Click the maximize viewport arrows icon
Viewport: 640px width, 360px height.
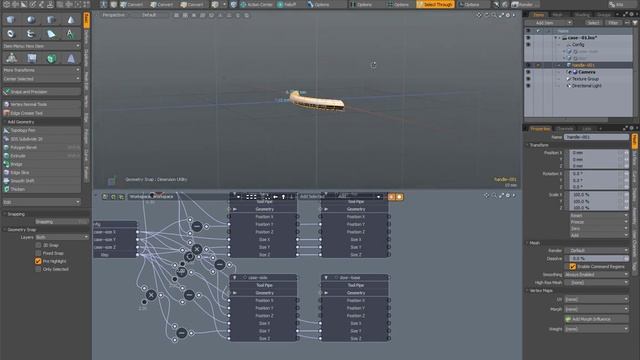pyautogui.click(x=501, y=15)
